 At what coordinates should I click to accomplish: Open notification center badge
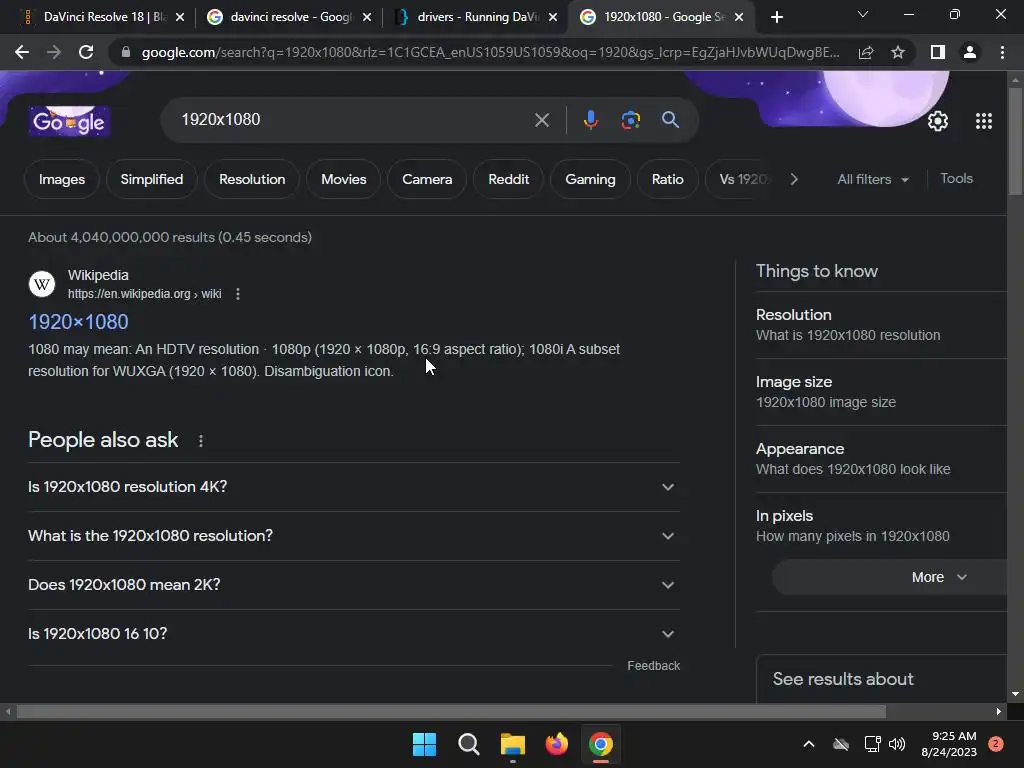[x=996, y=744]
